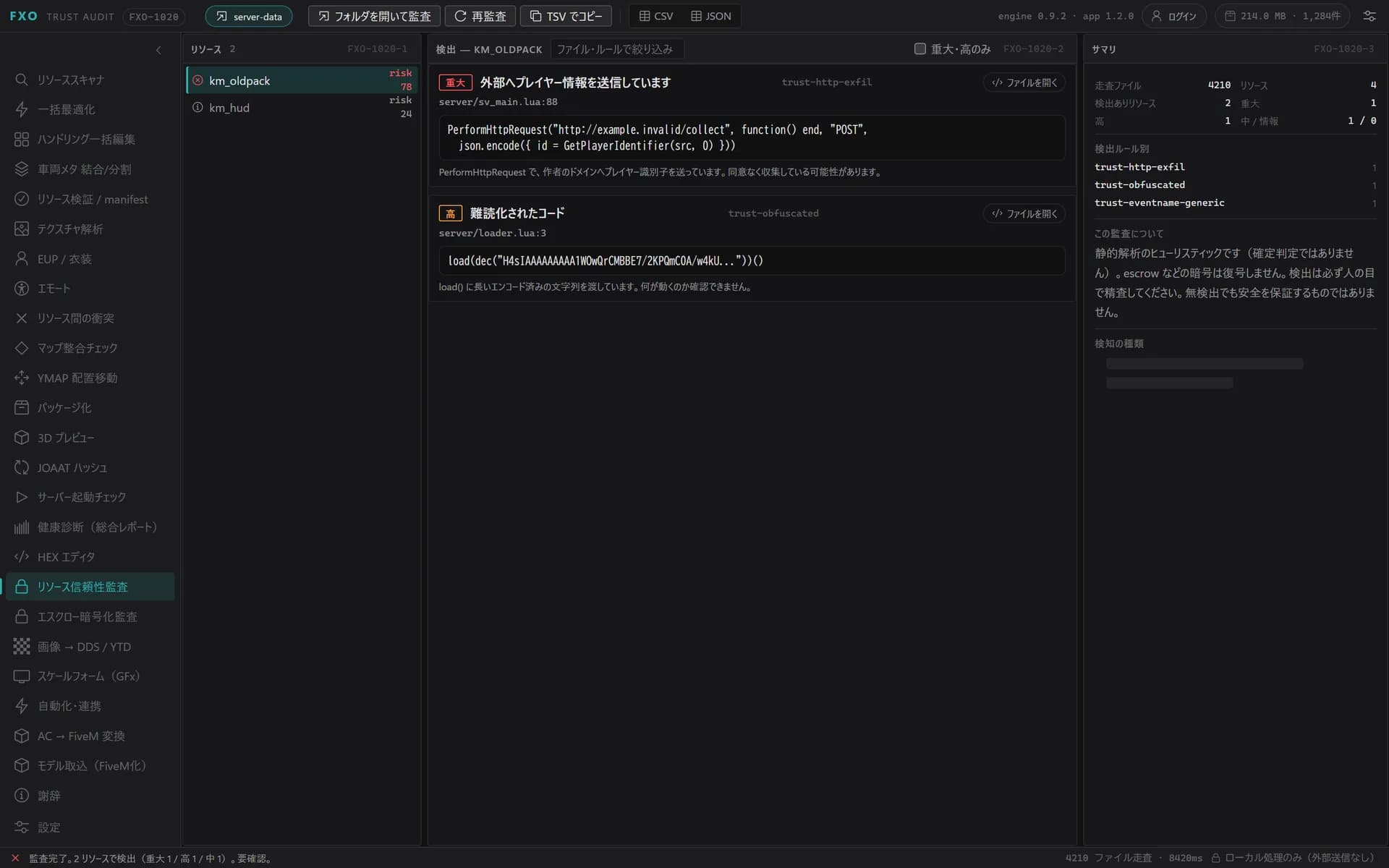Open テクスチャ解析 image icon
The image size is (1389, 868).
[x=22, y=229]
